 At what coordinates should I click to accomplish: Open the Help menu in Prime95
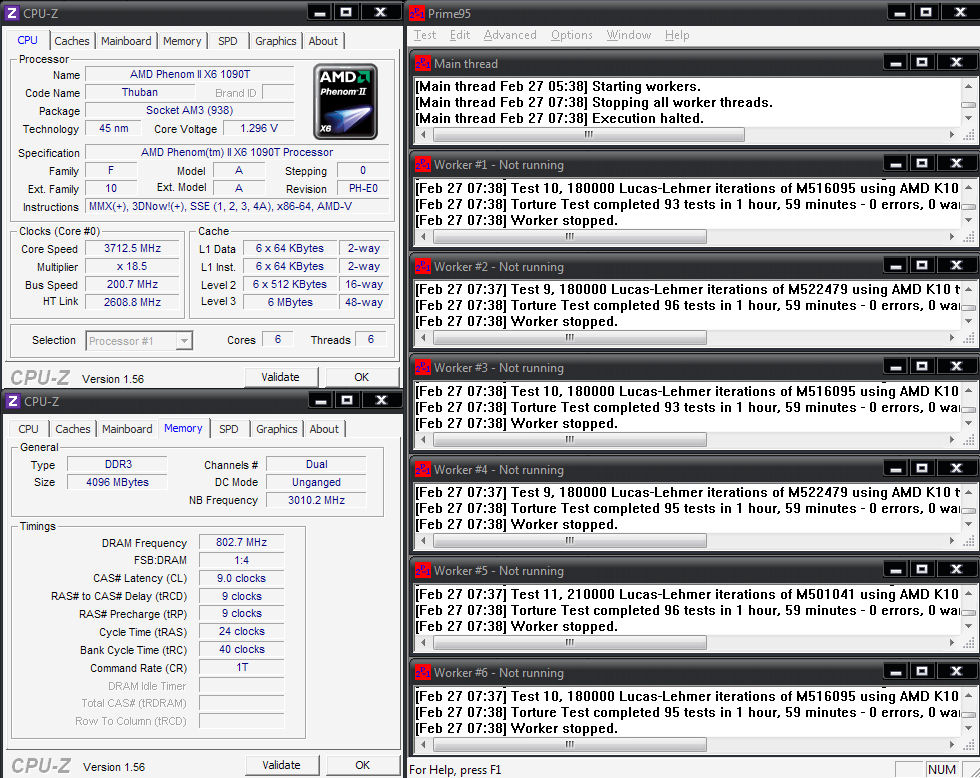point(677,35)
